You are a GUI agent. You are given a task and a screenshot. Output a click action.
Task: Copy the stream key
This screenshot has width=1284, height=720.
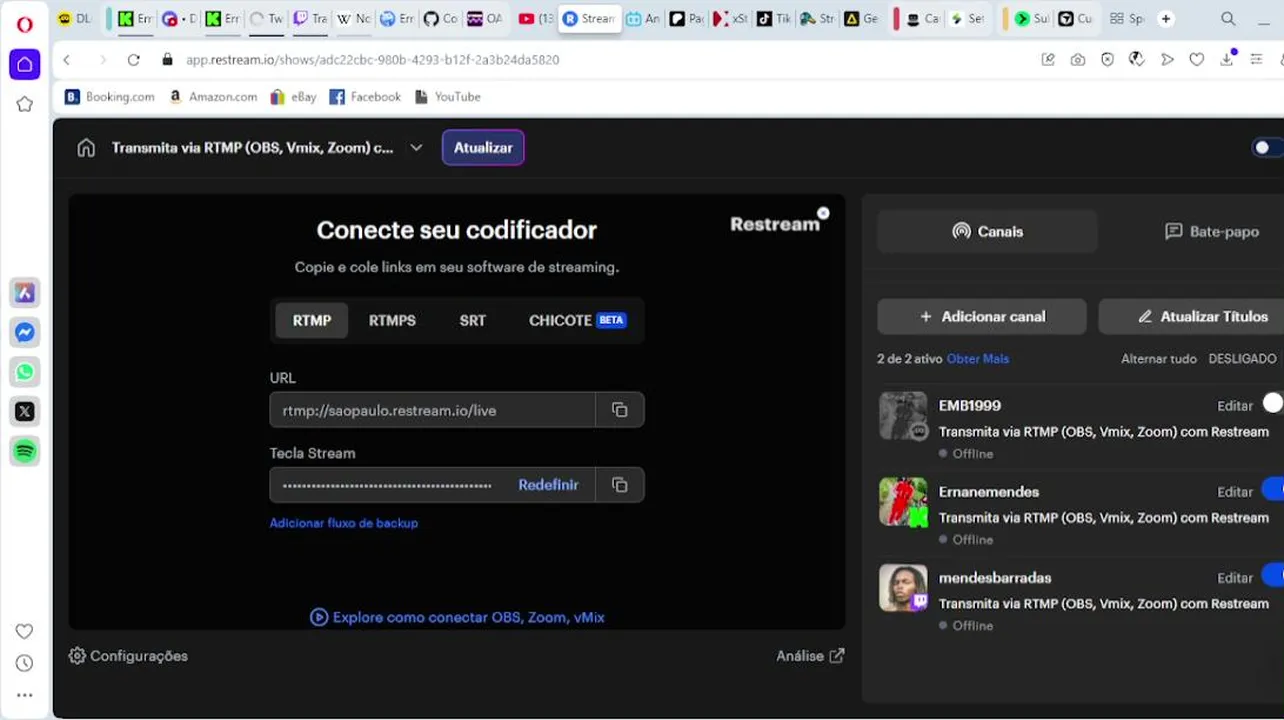tap(620, 485)
